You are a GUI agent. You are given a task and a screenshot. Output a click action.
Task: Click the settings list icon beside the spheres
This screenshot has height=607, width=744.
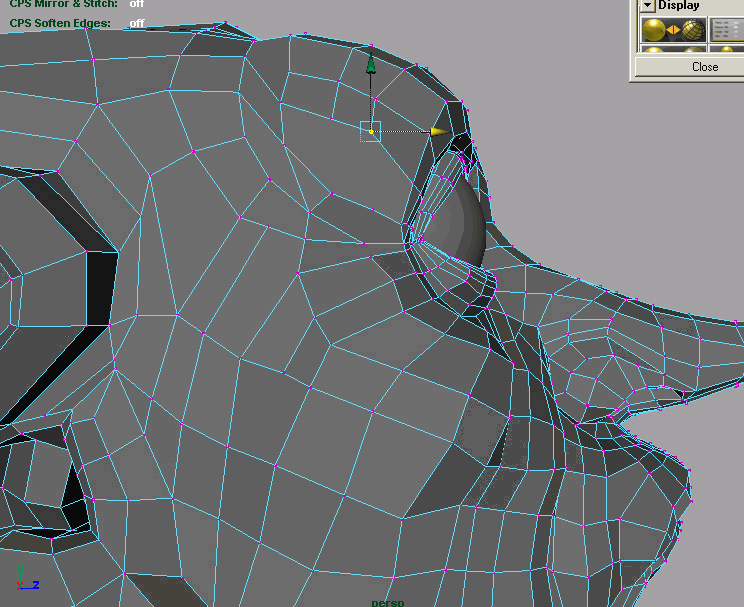[725, 30]
